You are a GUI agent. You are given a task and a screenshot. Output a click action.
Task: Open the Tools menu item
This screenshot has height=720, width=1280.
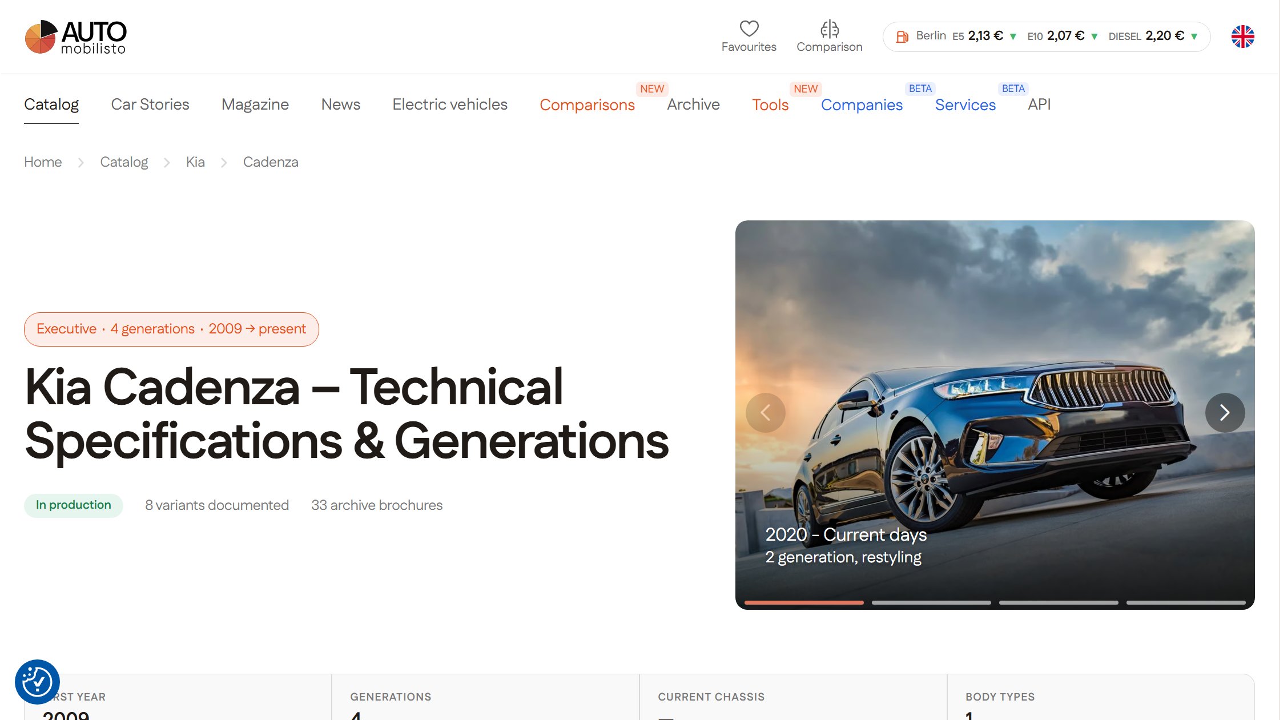(x=770, y=105)
